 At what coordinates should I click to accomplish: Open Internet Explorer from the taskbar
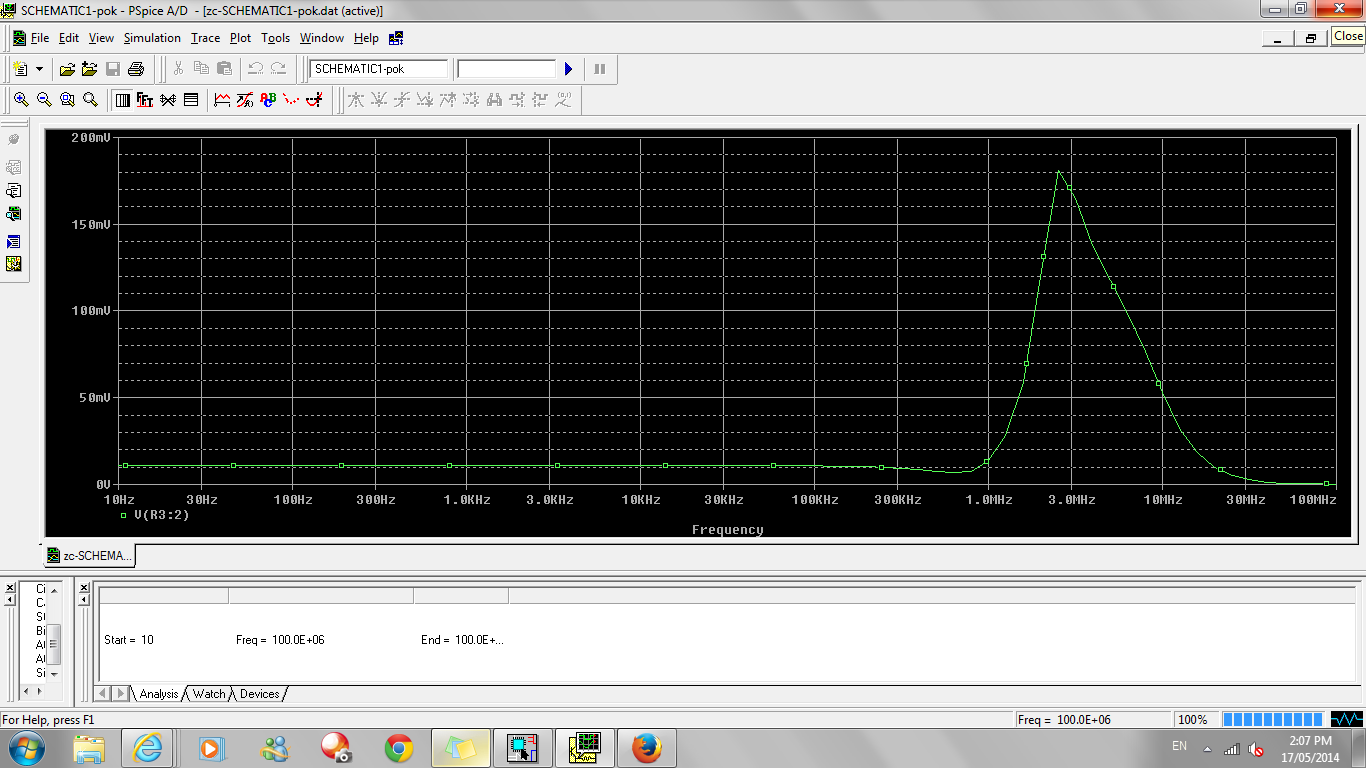tap(147, 748)
